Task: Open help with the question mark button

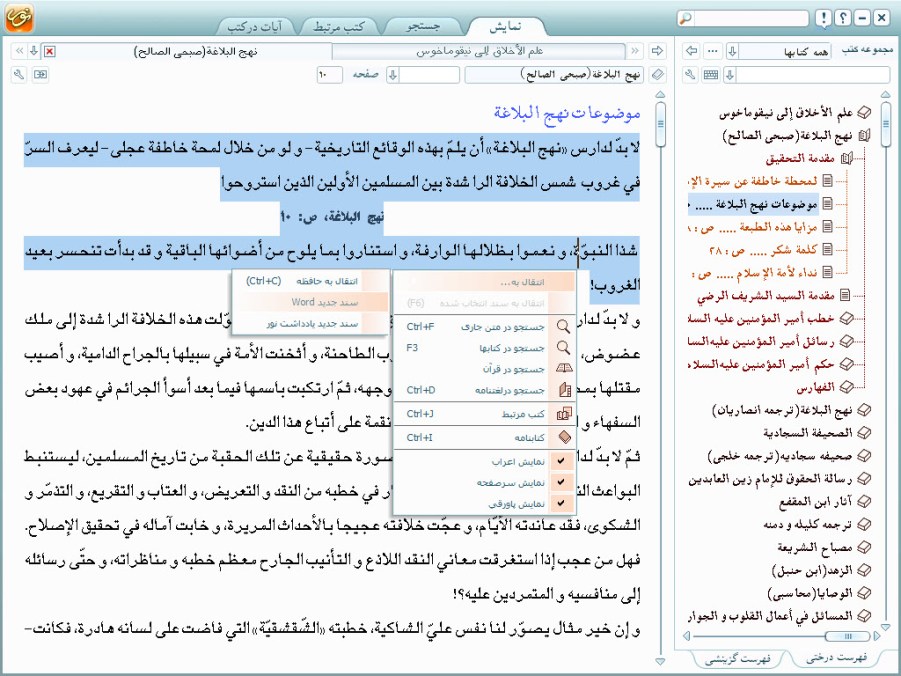Action: [x=843, y=18]
